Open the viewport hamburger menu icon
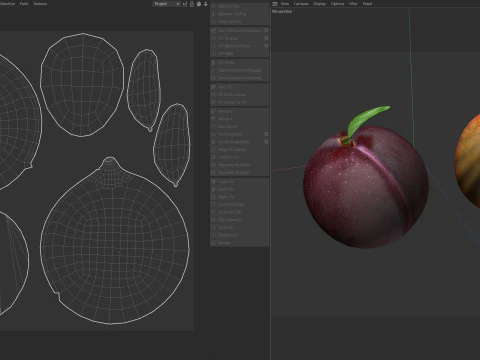This screenshot has width=480, height=360. 275,4
